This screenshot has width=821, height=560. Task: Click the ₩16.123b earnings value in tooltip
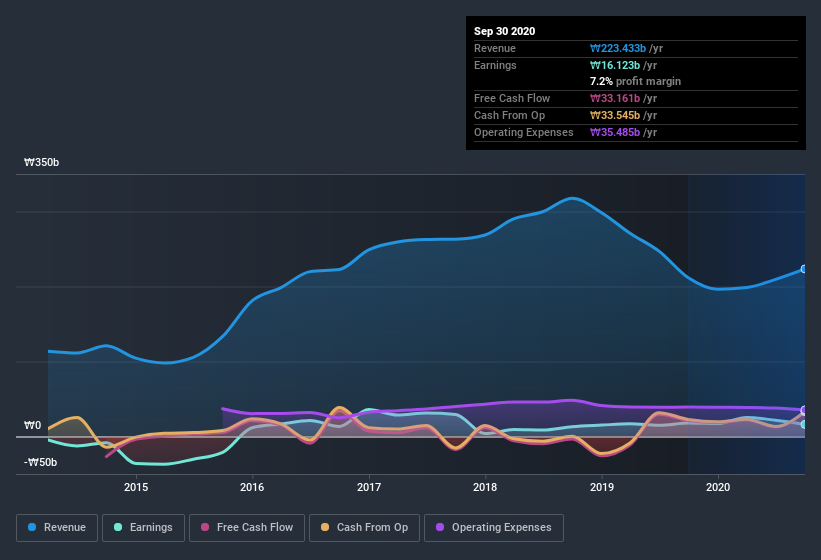(622, 65)
